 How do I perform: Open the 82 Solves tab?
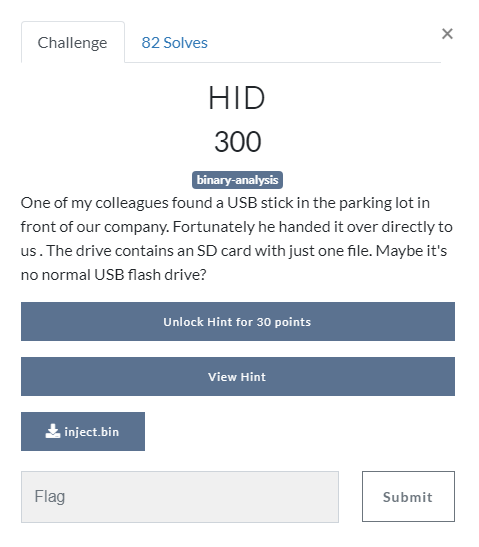174,43
